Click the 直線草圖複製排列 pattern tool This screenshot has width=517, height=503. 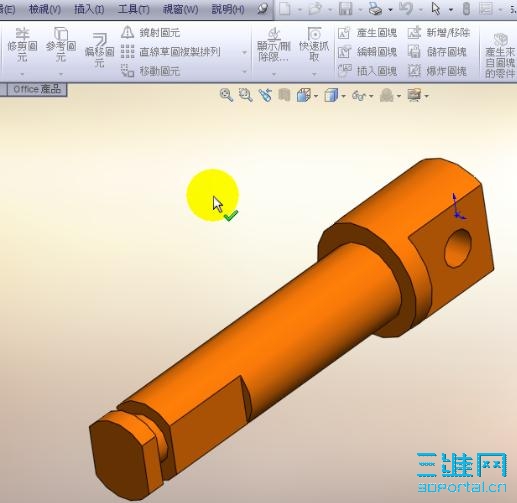pos(170,52)
